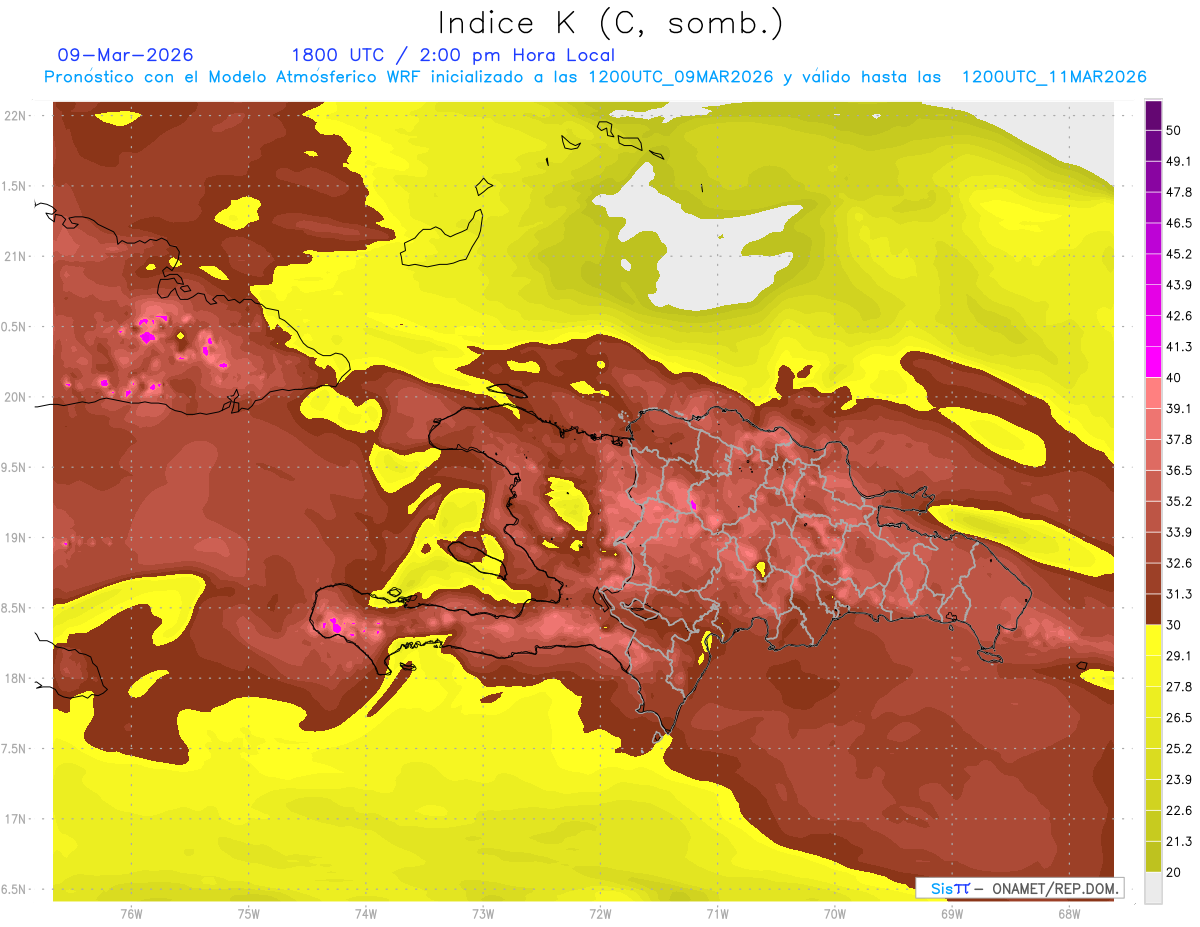
Task: Pick the "31.3" colorbar value
Action: [1178, 594]
